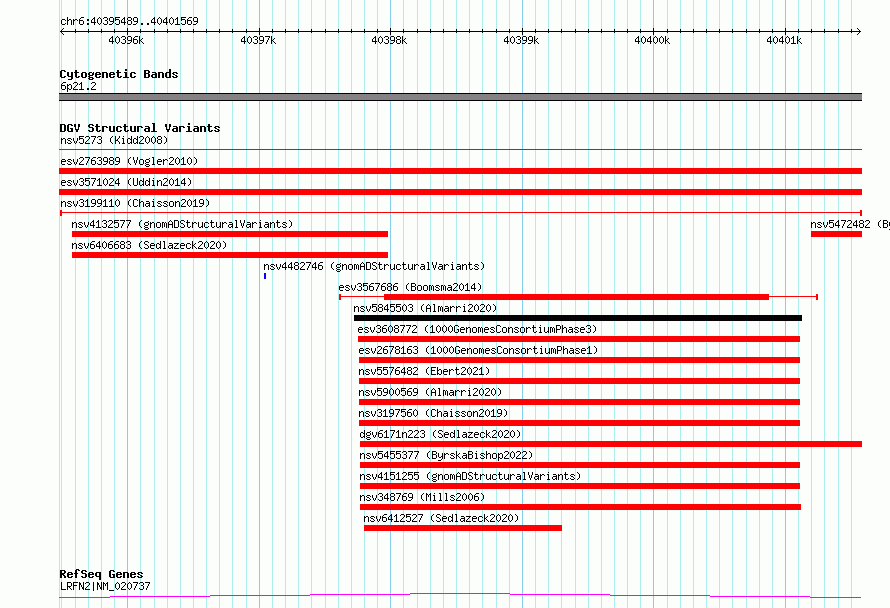Click nsv3197560 (Chaisson2019) label

tap(433, 413)
